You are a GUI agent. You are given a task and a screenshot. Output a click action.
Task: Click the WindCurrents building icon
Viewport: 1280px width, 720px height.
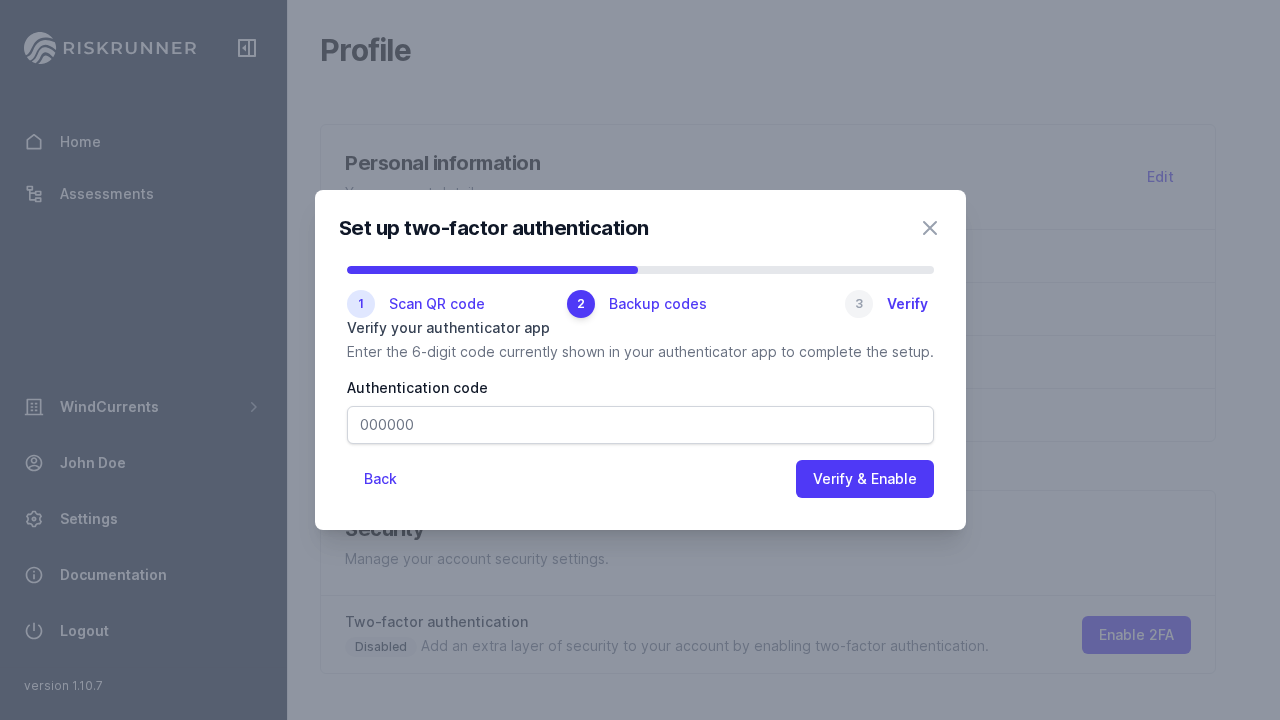34,407
